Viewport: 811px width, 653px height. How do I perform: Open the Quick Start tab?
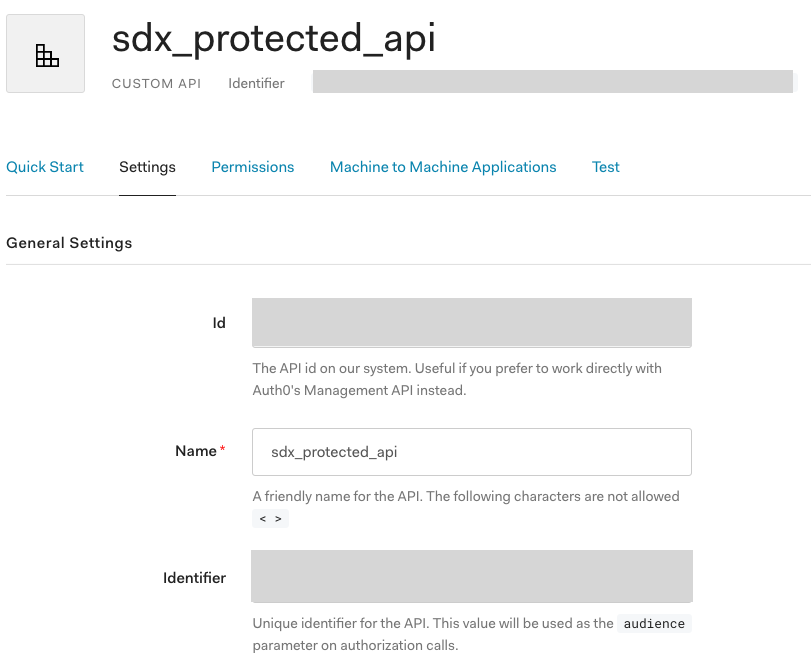point(45,167)
